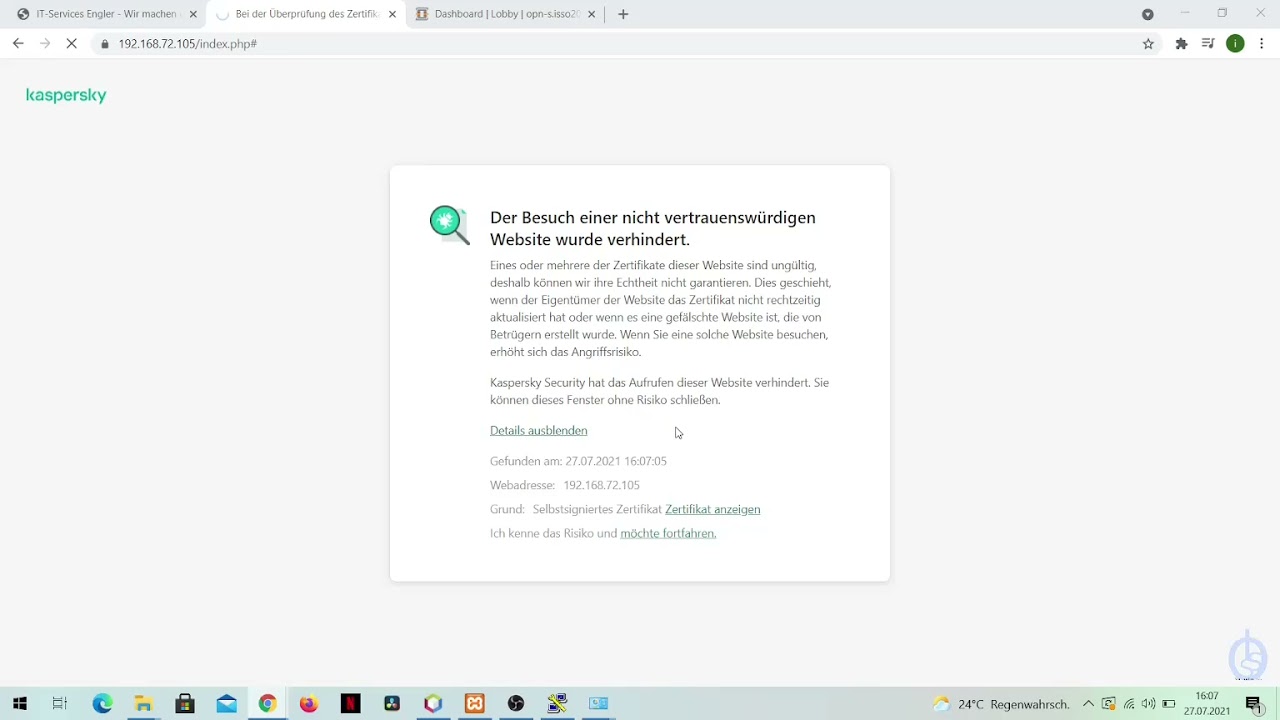Go back to the previous page
1280x720 pixels.
tap(18, 44)
